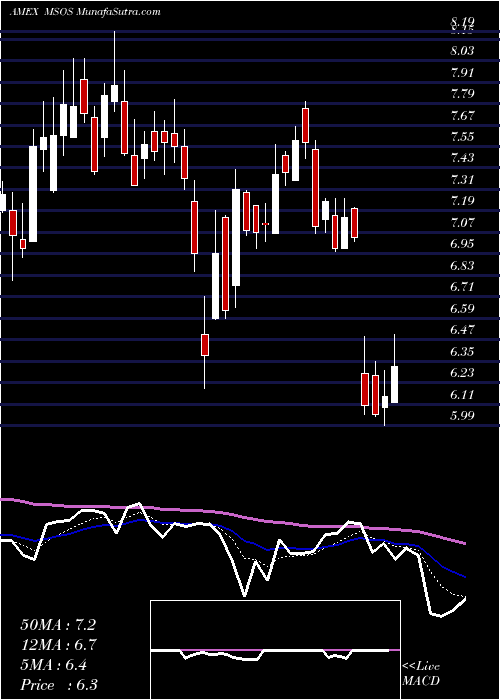Image resolution: width=500 pixels, height=700 pixels.
Task: Click the 6.47 price axis label
Action: [463, 330]
